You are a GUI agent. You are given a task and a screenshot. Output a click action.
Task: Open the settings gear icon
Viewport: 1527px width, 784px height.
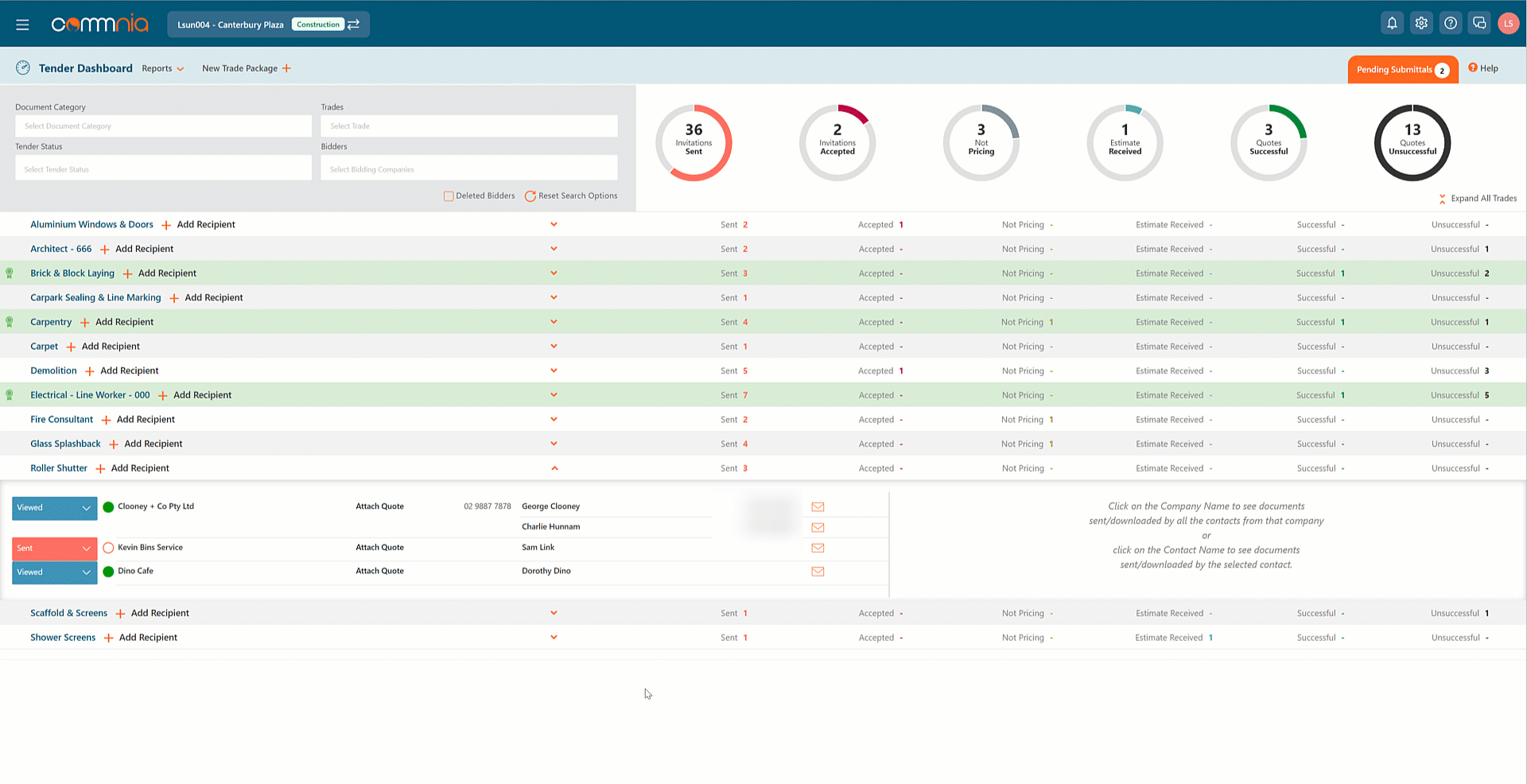pos(1421,22)
